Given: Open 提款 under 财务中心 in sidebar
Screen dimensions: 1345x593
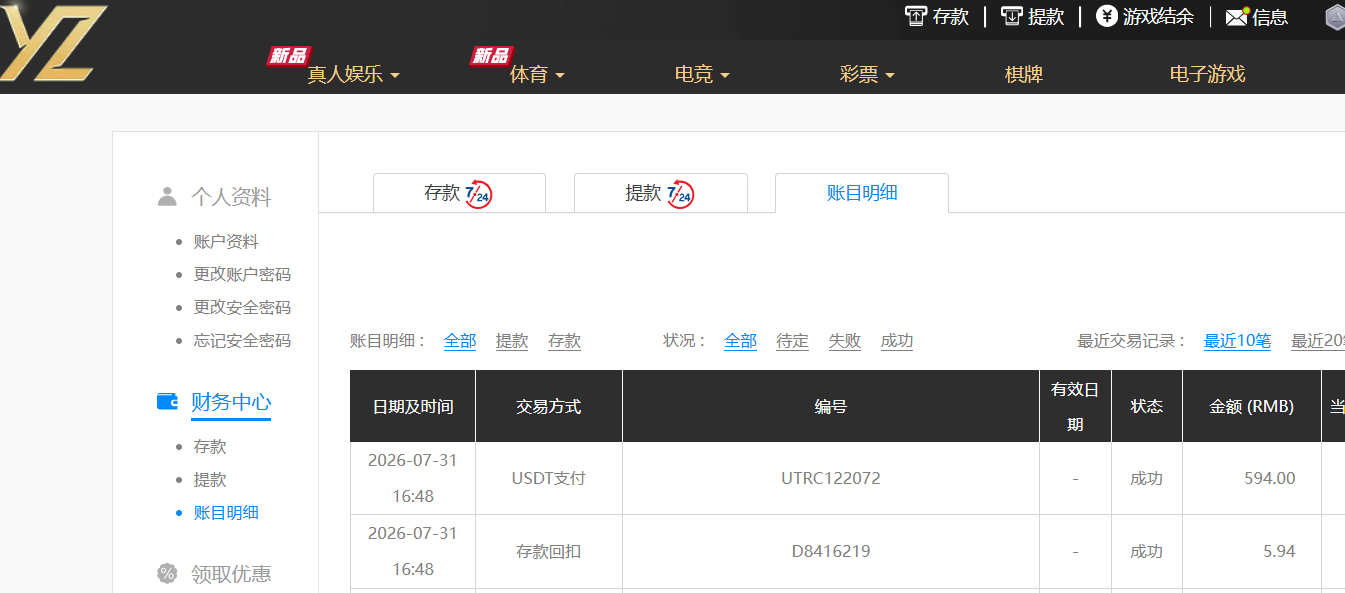Looking at the screenshot, I should pos(210,479).
